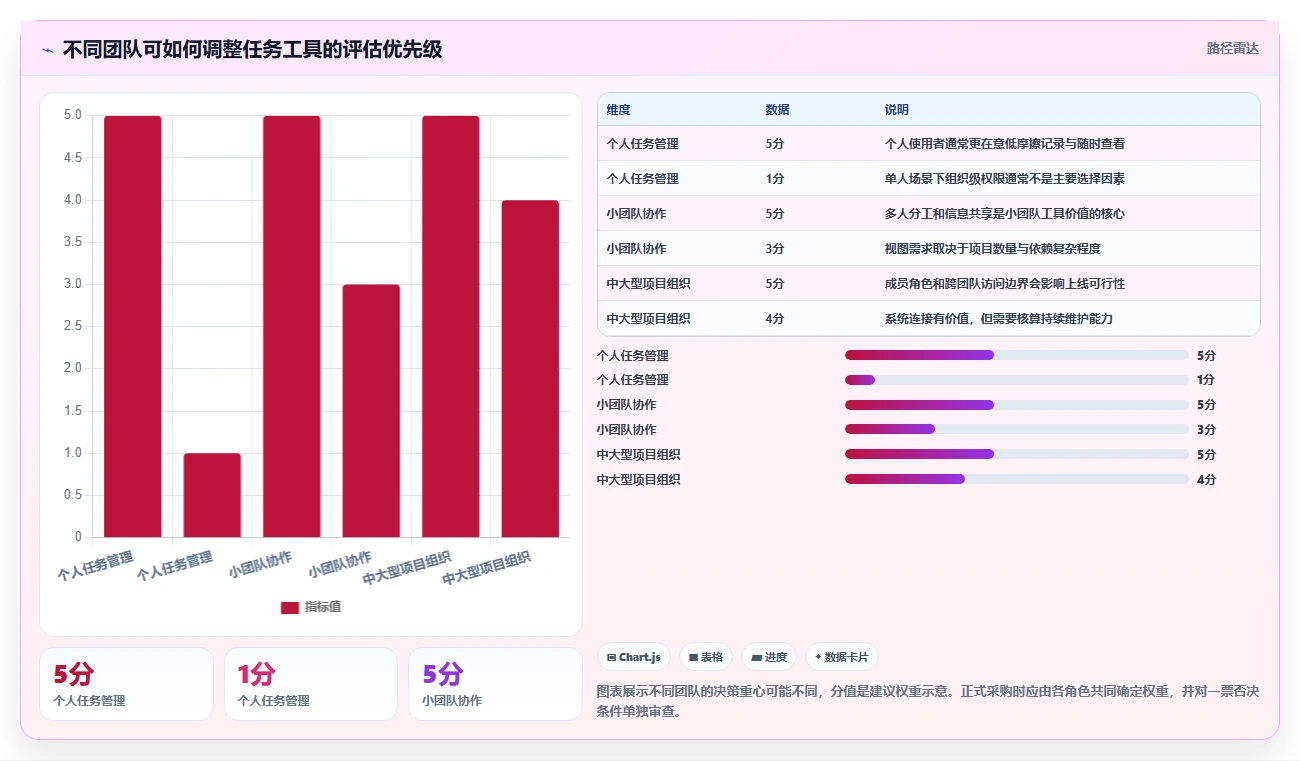The image size is (1300, 761).
Task: Click the title 不同团队可如何调整任务工具的评估优先级
Action: point(252,49)
